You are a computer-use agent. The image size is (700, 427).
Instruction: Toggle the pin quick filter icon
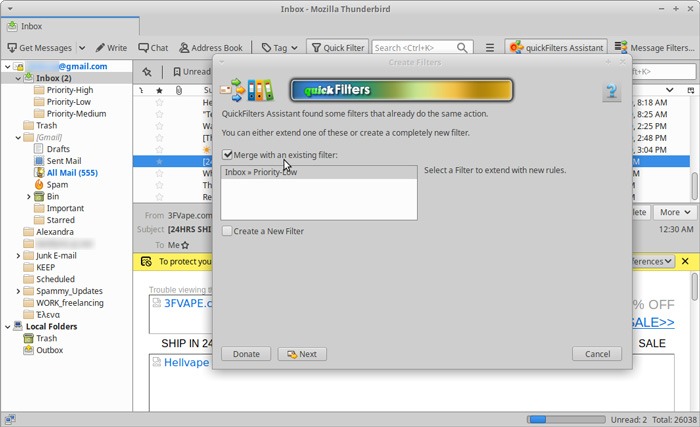coord(147,71)
